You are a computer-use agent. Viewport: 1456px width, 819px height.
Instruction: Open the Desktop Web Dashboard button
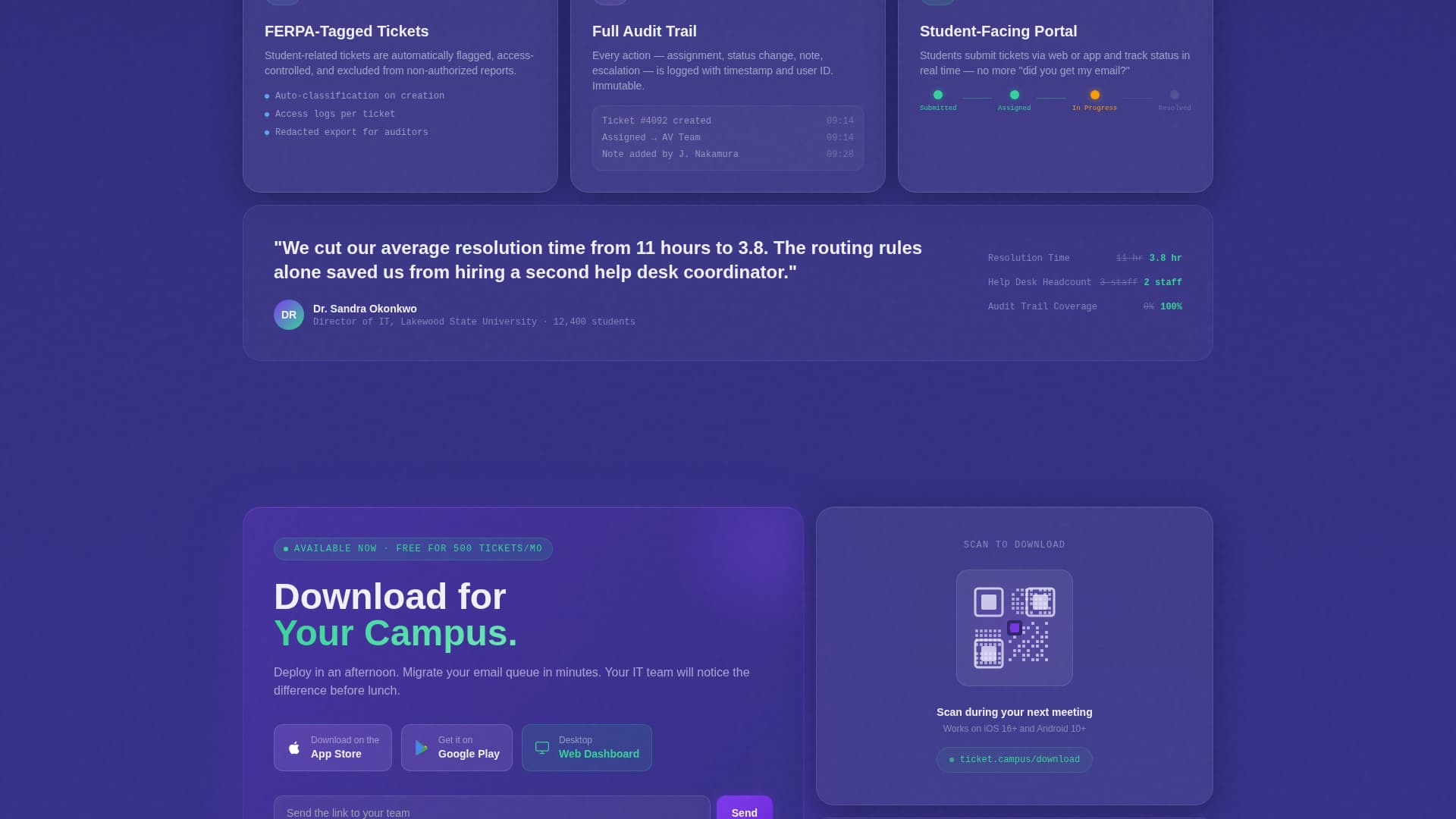click(587, 748)
